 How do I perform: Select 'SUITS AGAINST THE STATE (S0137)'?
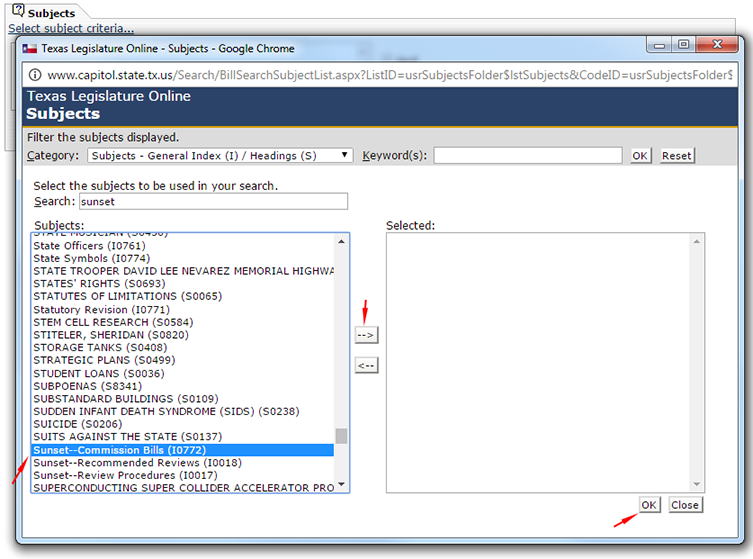(182, 437)
